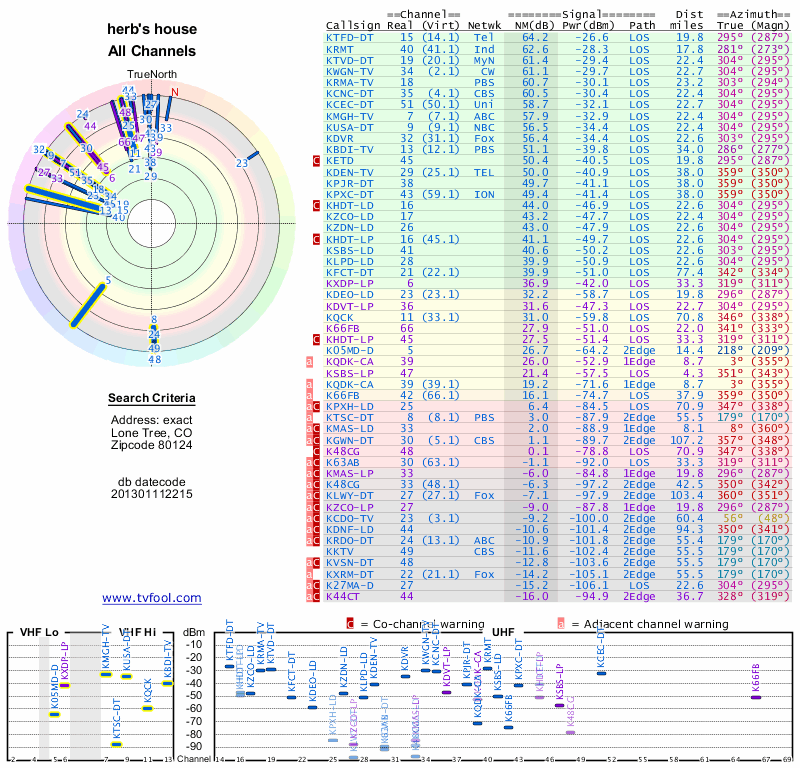This screenshot has height=768, width=800.
Task: Click the 64.2 noise margin value
Action: coord(535,38)
